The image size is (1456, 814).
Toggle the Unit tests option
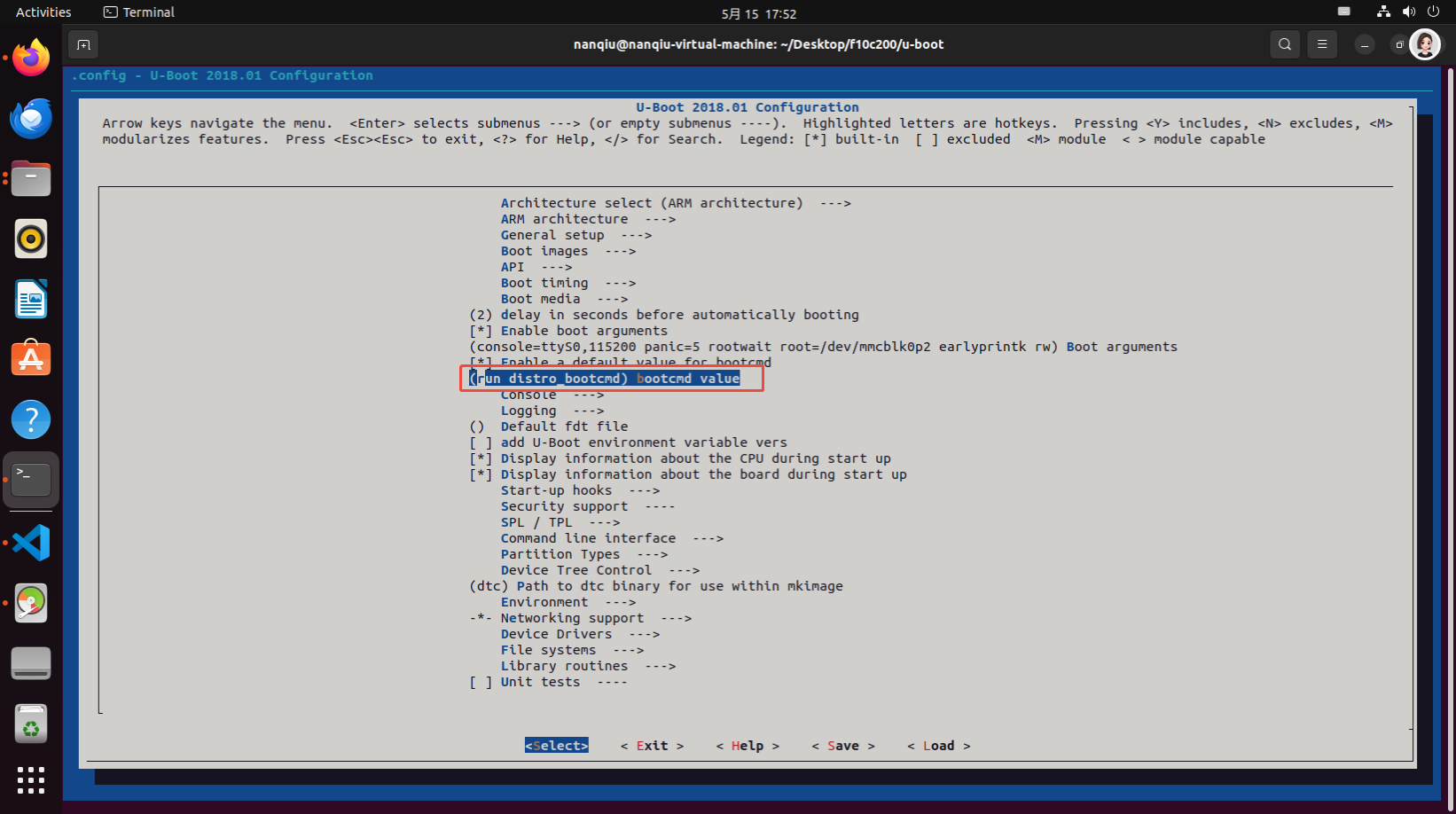pyautogui.click(x=548, y=682)
